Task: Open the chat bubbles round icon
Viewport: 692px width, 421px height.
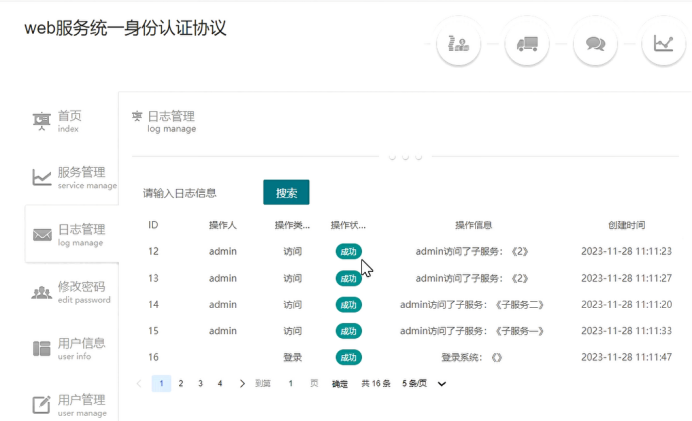Action: click(x=595, y=44)
